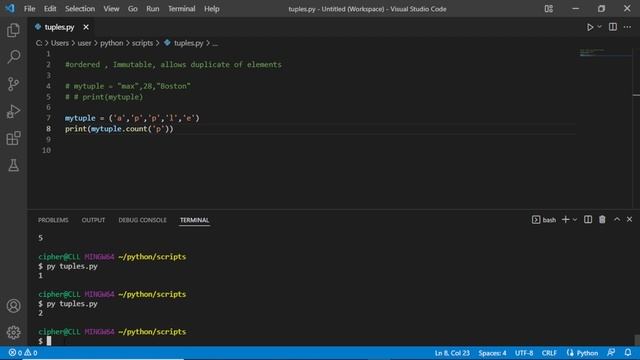This screenshot has height=360, width=640.
Task: Close the bottom panel
Action: [629, 220]
